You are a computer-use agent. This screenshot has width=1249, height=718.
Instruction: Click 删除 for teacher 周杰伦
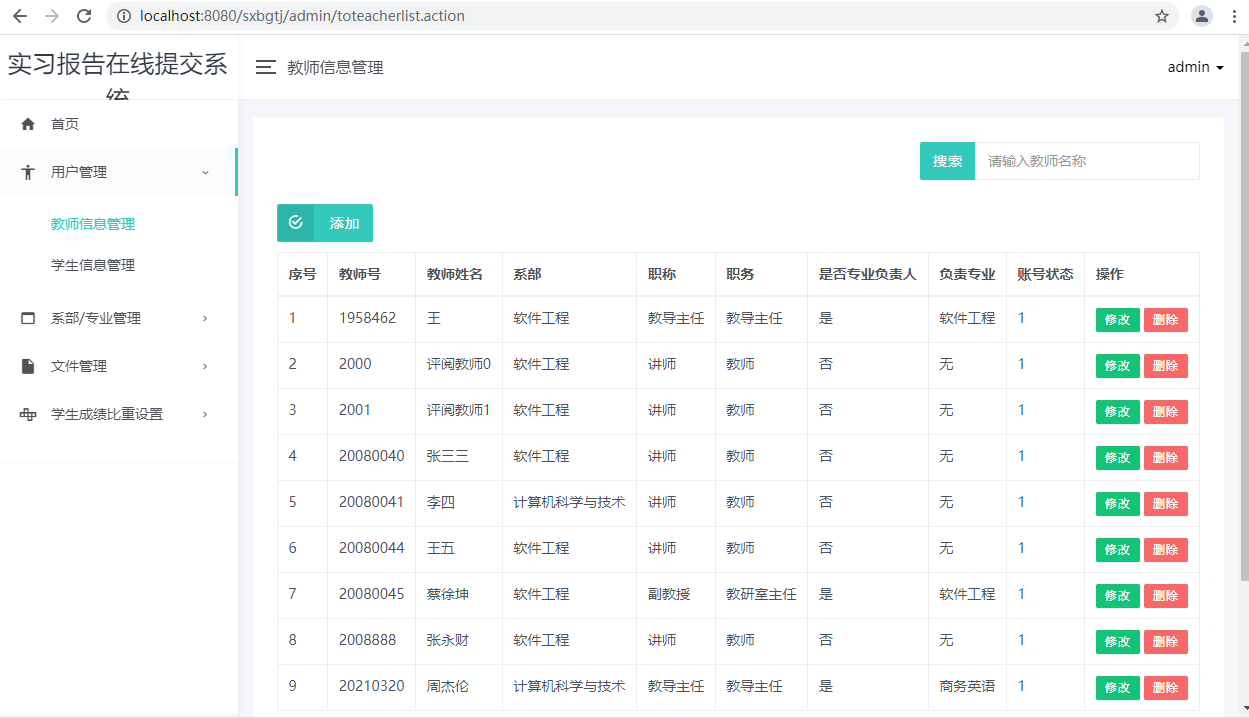pos(1165,688)
